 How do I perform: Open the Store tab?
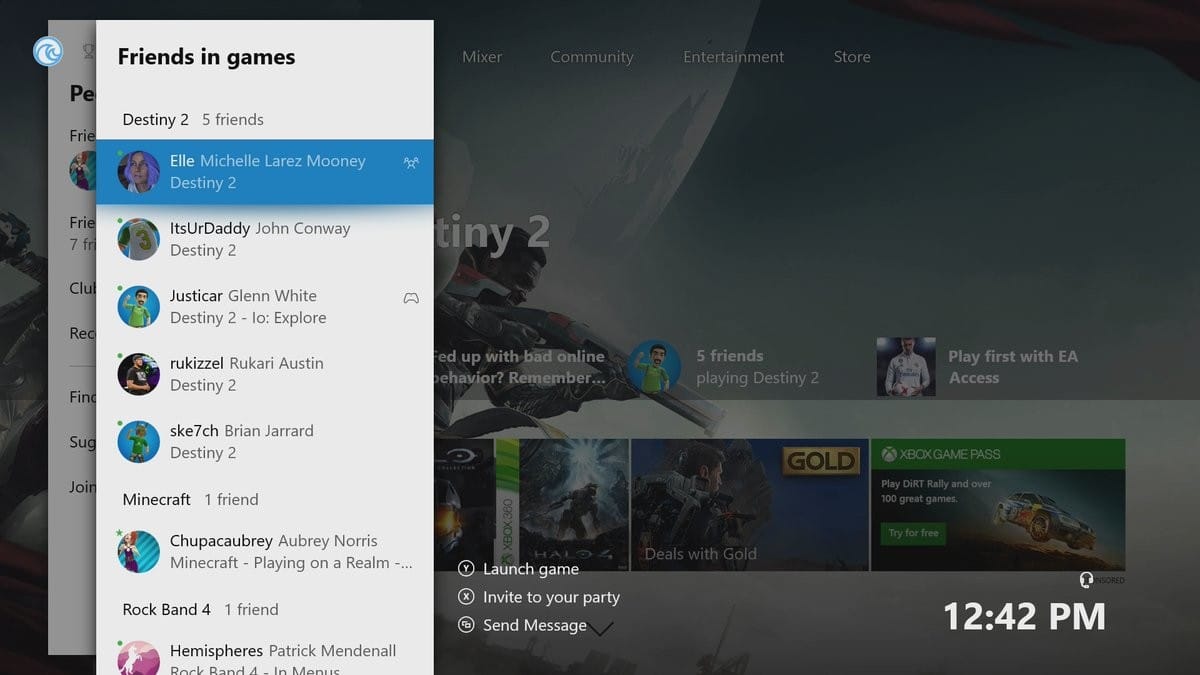pyautogui.click(x=852, y=57)
